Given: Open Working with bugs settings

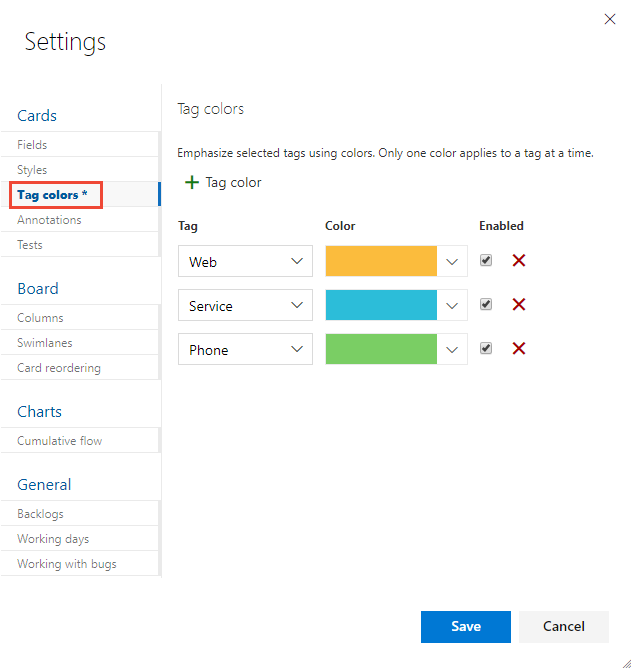Looking at the screenshot, I should pyautogui.click(x=80, y=564).
